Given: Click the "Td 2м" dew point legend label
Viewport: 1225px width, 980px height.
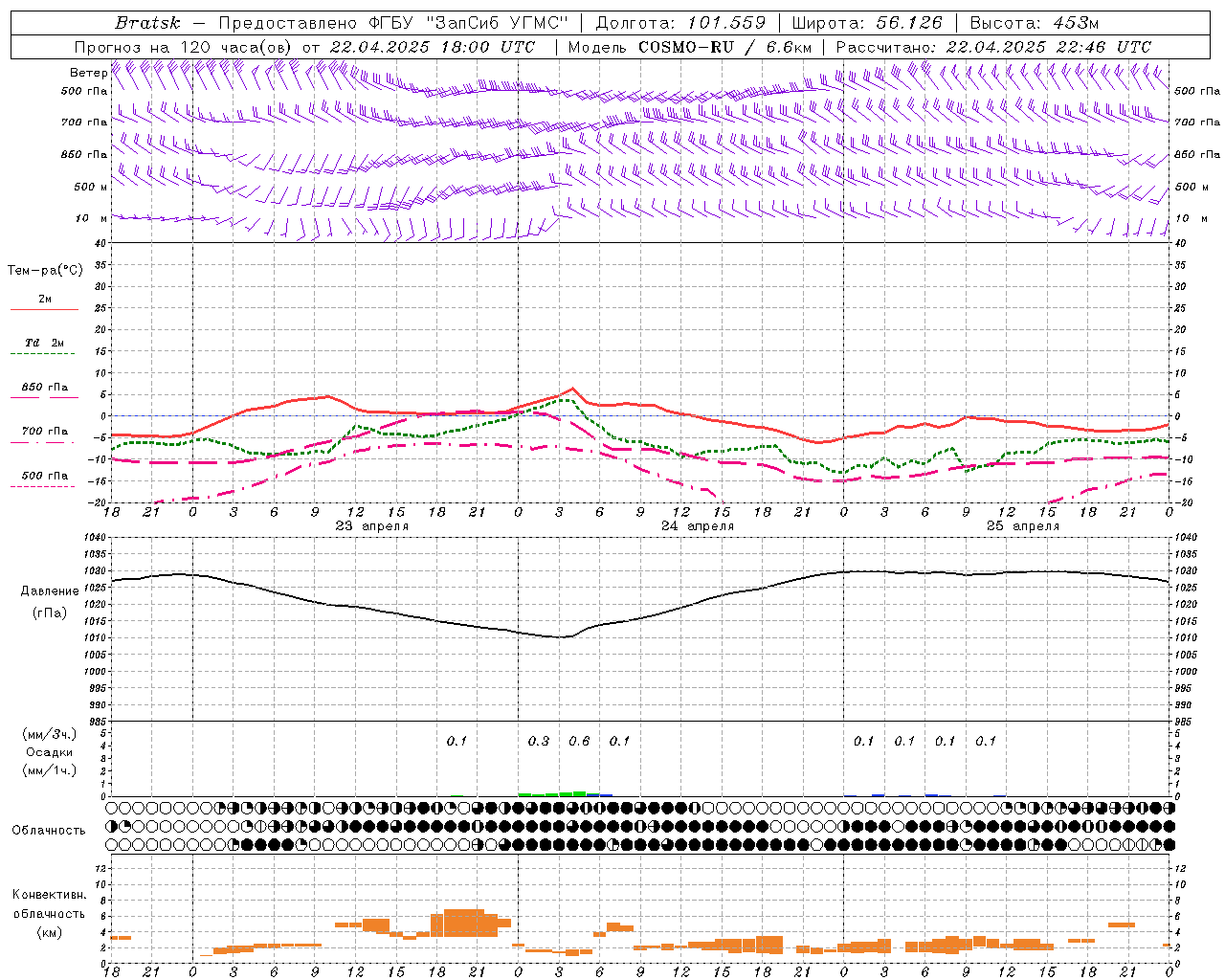Looking at the screenshot, I should click(45, 343).
